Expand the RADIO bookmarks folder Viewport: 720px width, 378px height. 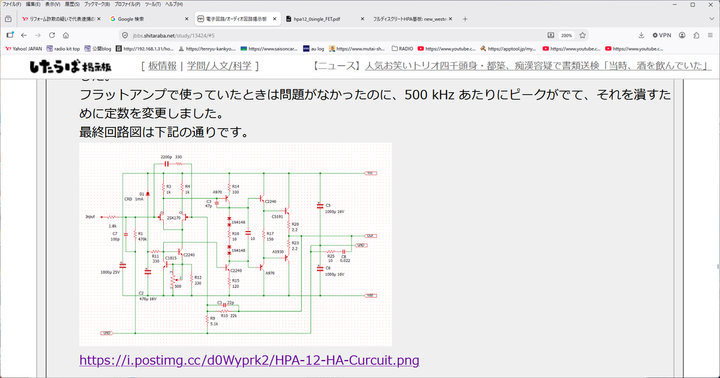point(402,49)
